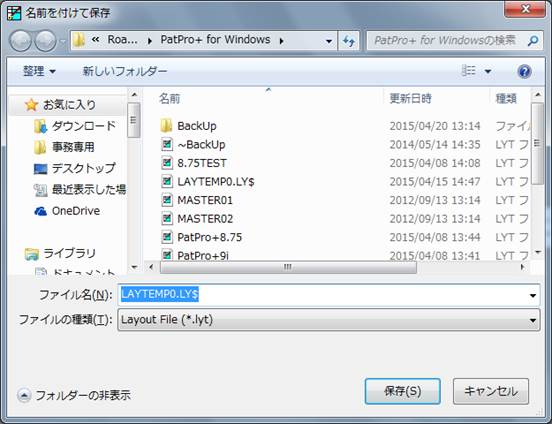Click the ファイル名 text input field
This screenshot has width=552, height=424.
323,294
